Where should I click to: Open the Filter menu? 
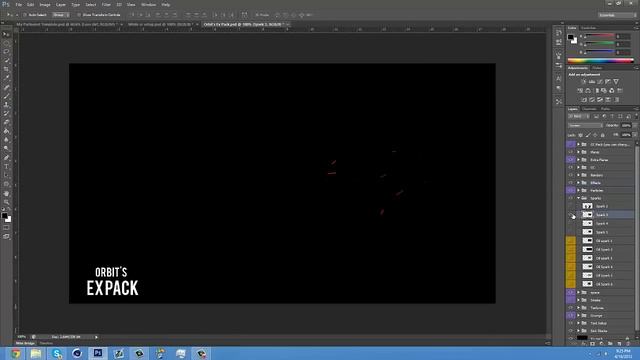[106, 4]
